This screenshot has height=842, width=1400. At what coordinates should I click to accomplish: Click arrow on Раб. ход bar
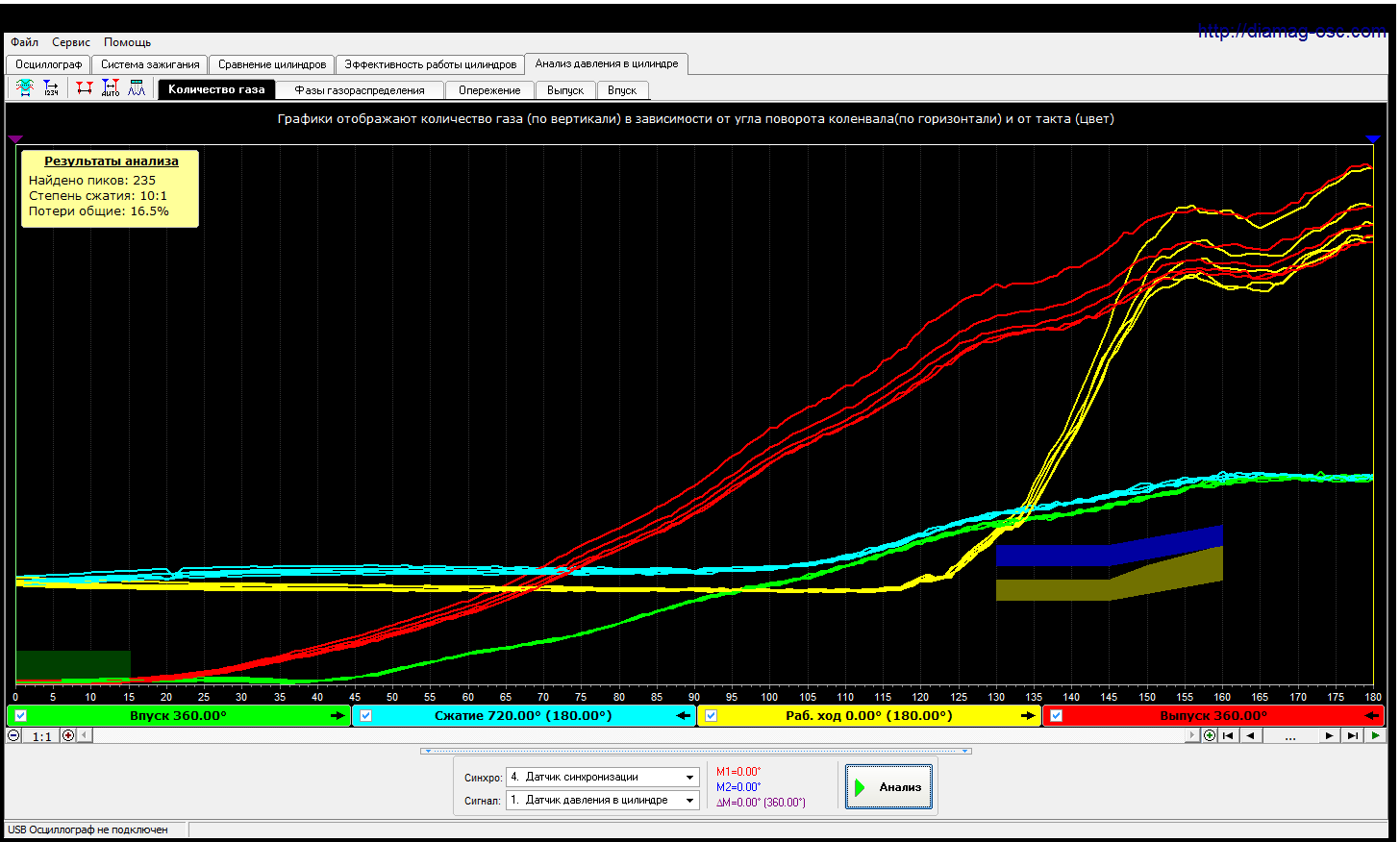(1028, 716)
